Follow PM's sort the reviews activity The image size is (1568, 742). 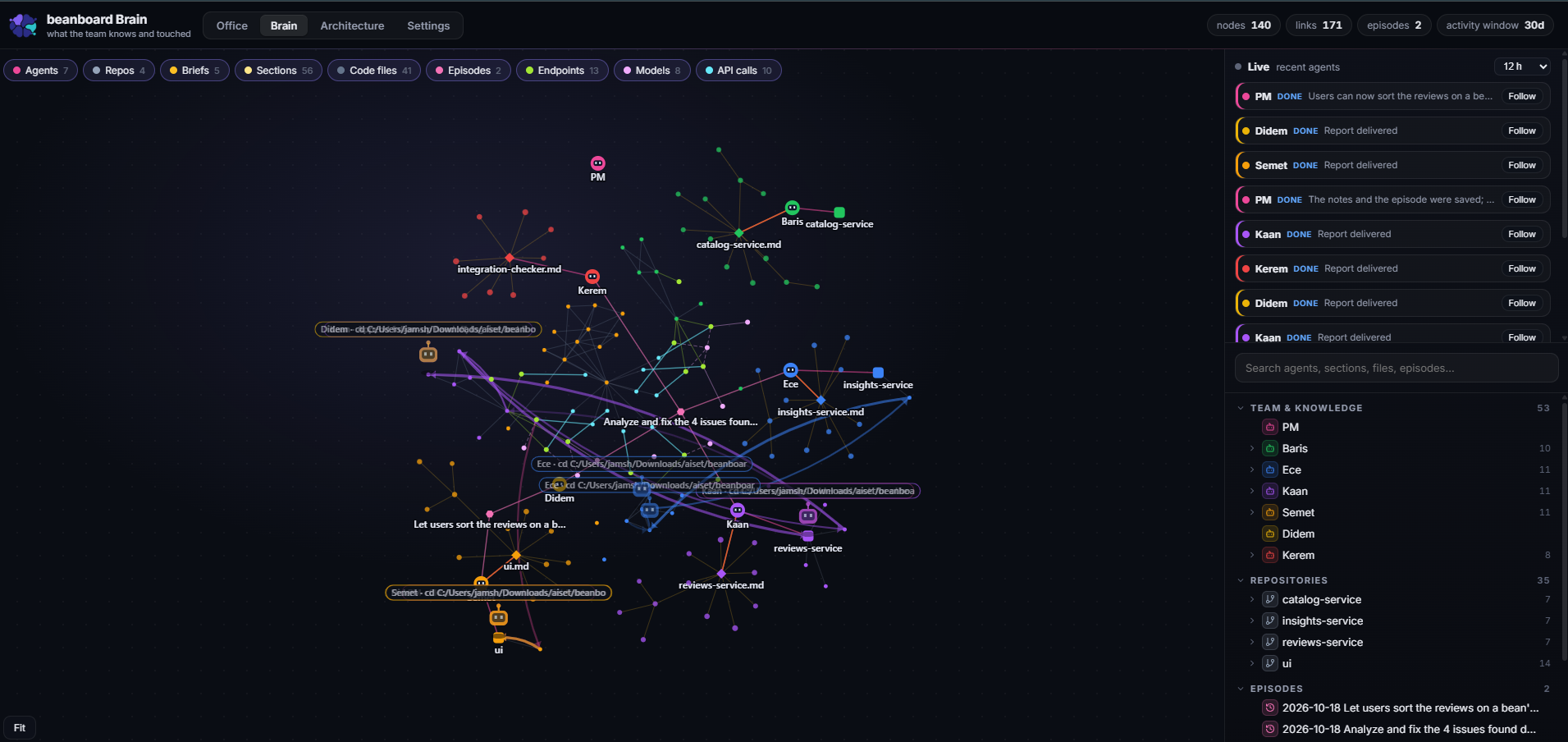tap(1521, 96)
